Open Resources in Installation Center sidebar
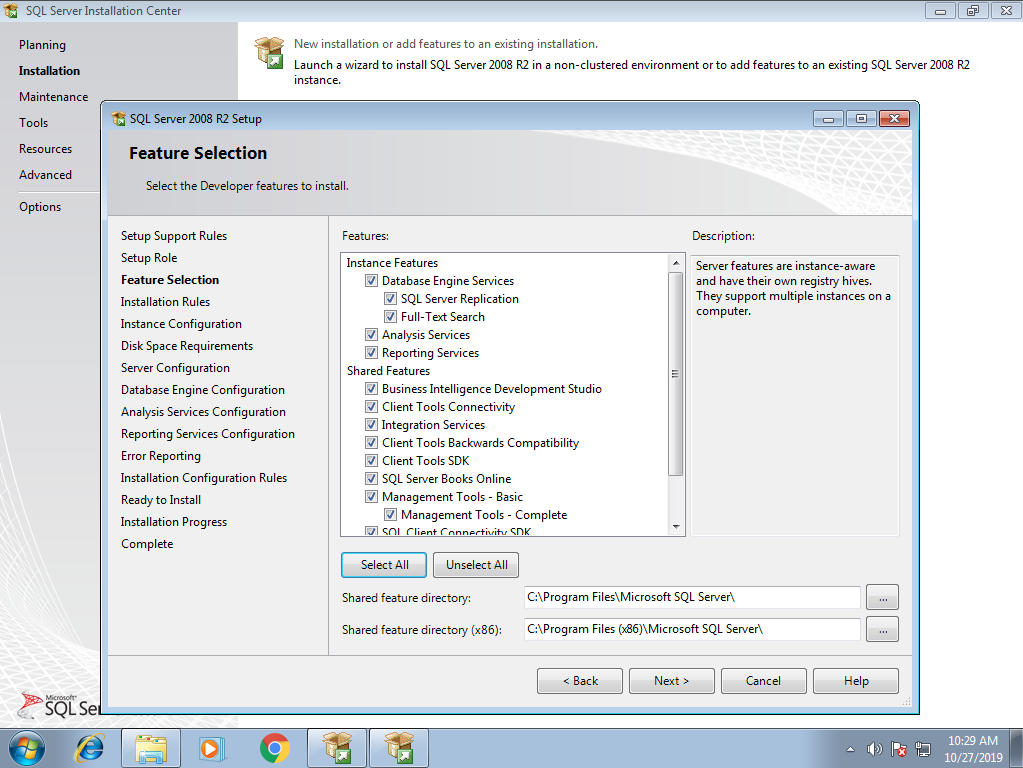The image size is (1023, 768). click(46, 149)
